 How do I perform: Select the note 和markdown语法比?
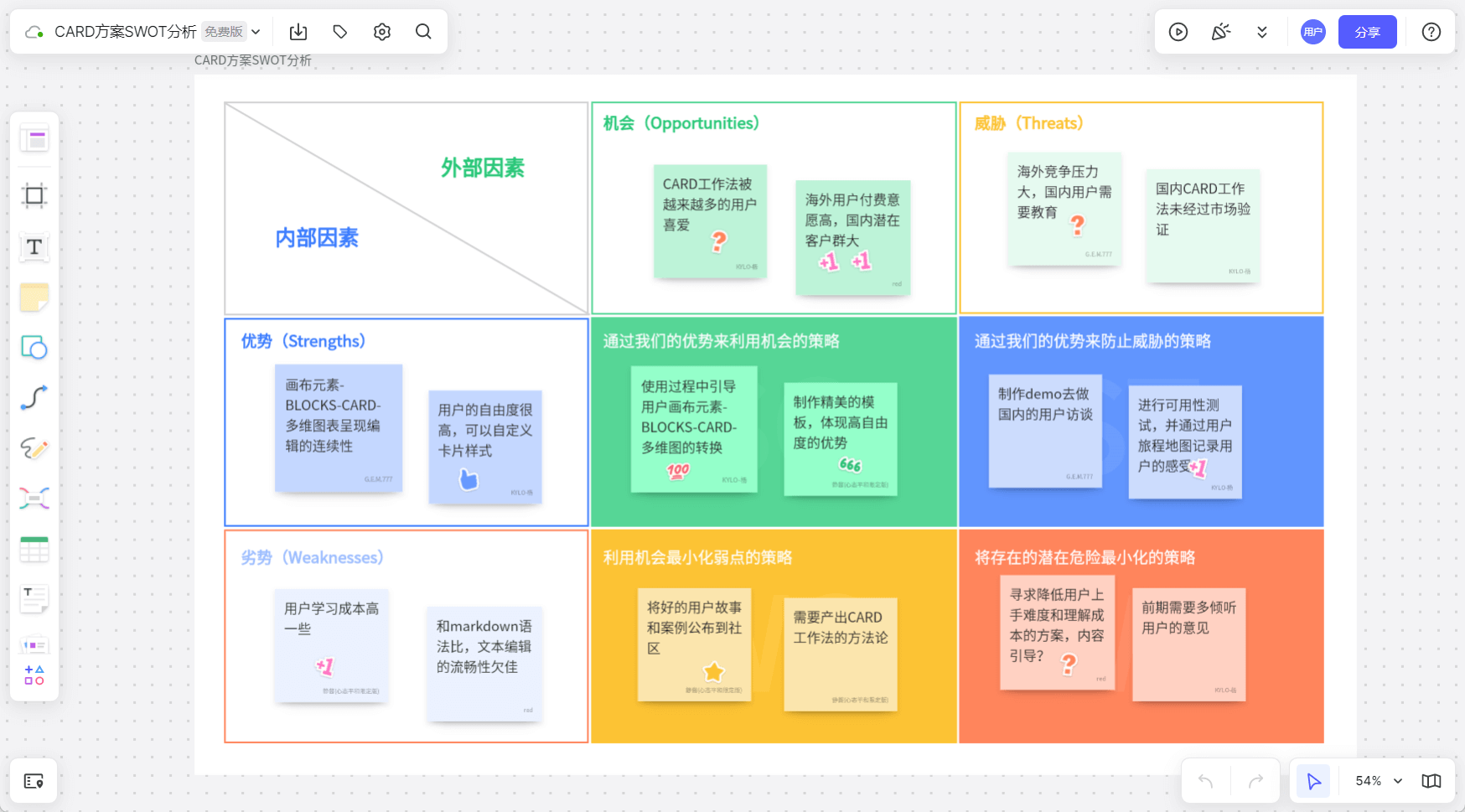tap(484, 664)
